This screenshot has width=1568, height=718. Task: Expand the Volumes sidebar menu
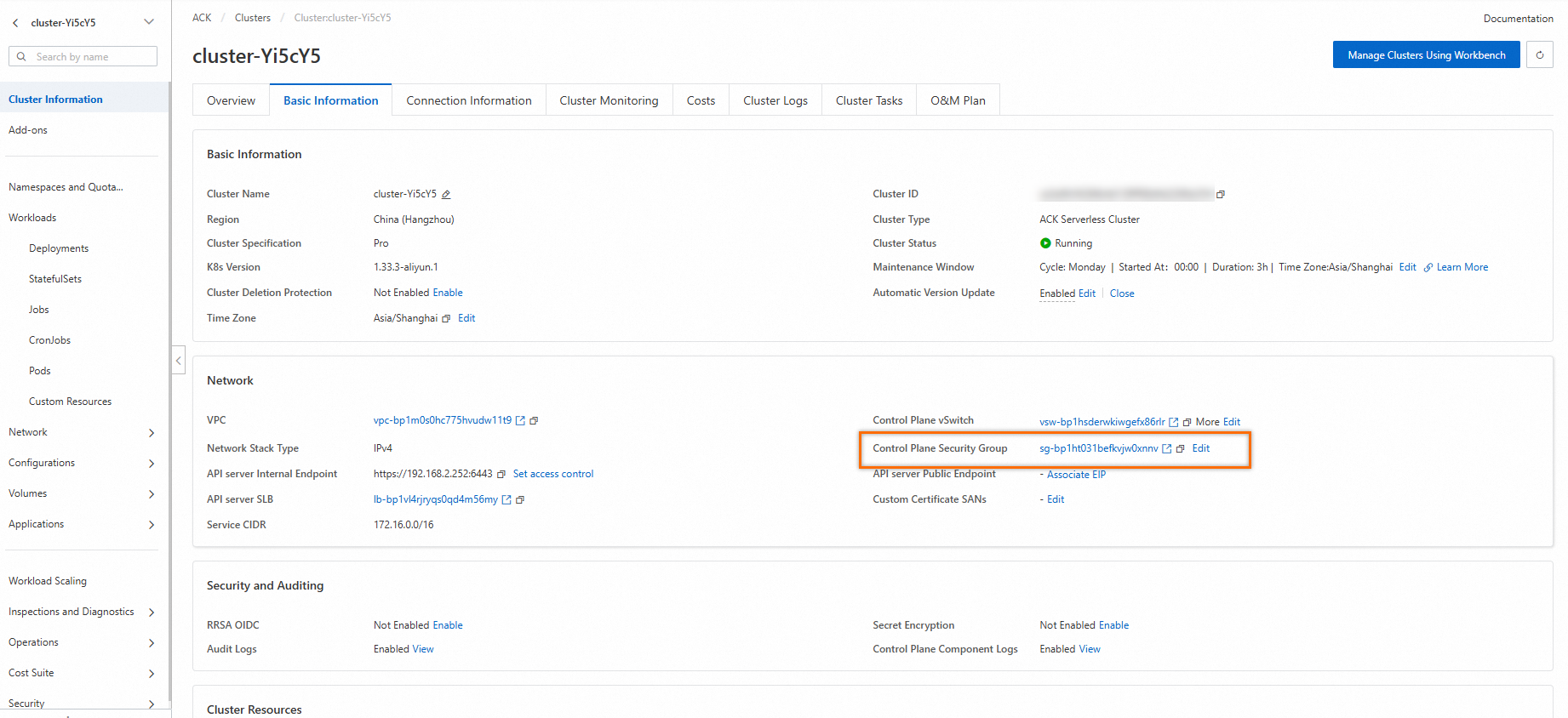click(x=152, y=494)
